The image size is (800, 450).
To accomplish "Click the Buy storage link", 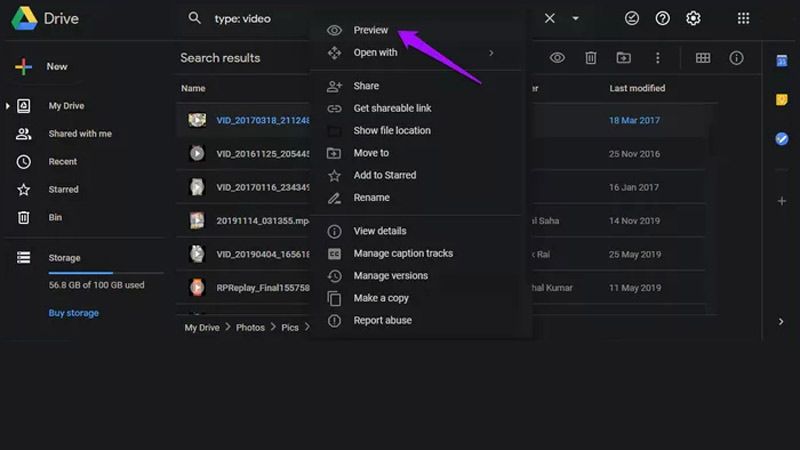I will tap(74, 313).
